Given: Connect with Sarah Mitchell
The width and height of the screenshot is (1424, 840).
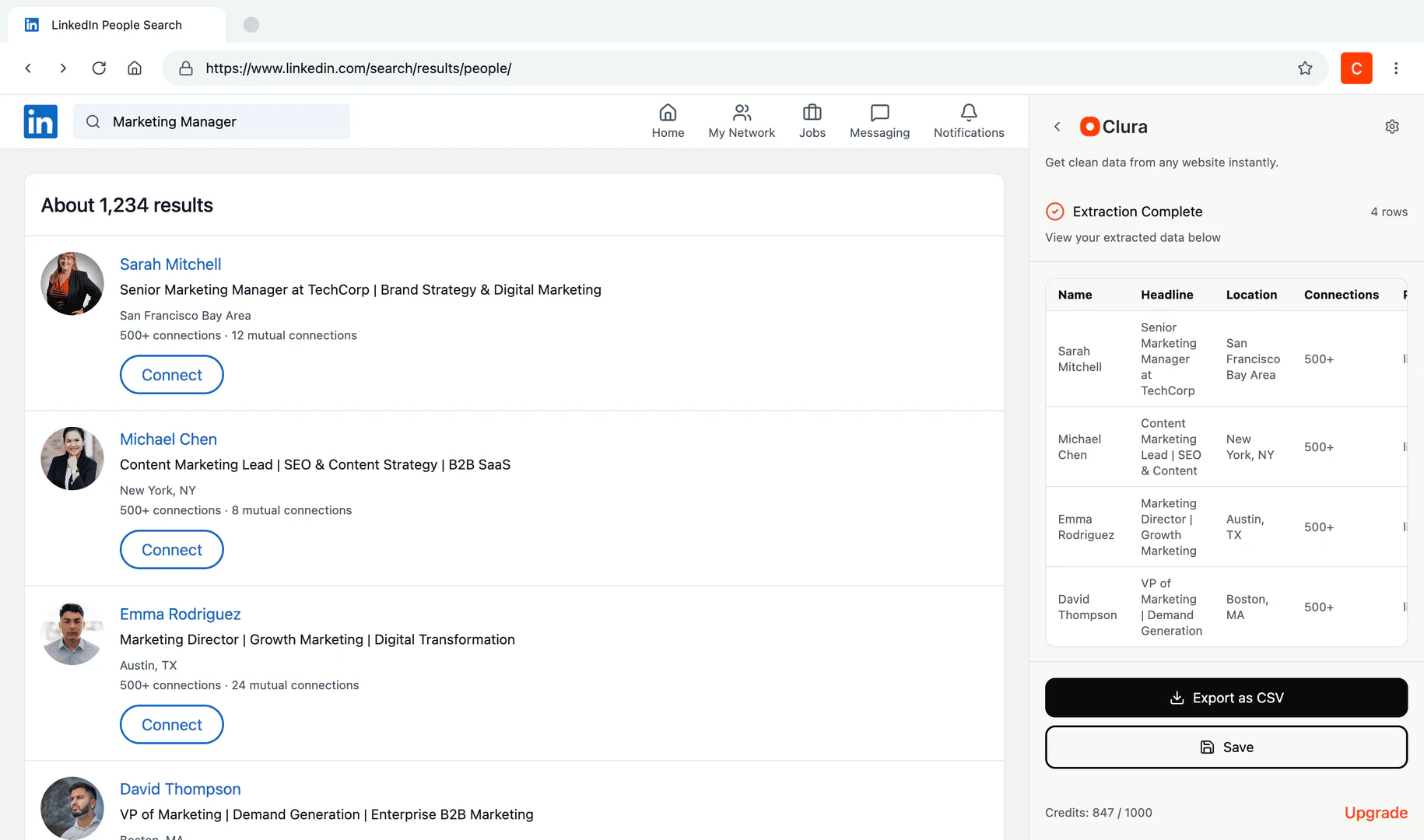Looking at the screenshot, I should pyautogui.click(x=171, y=374).
